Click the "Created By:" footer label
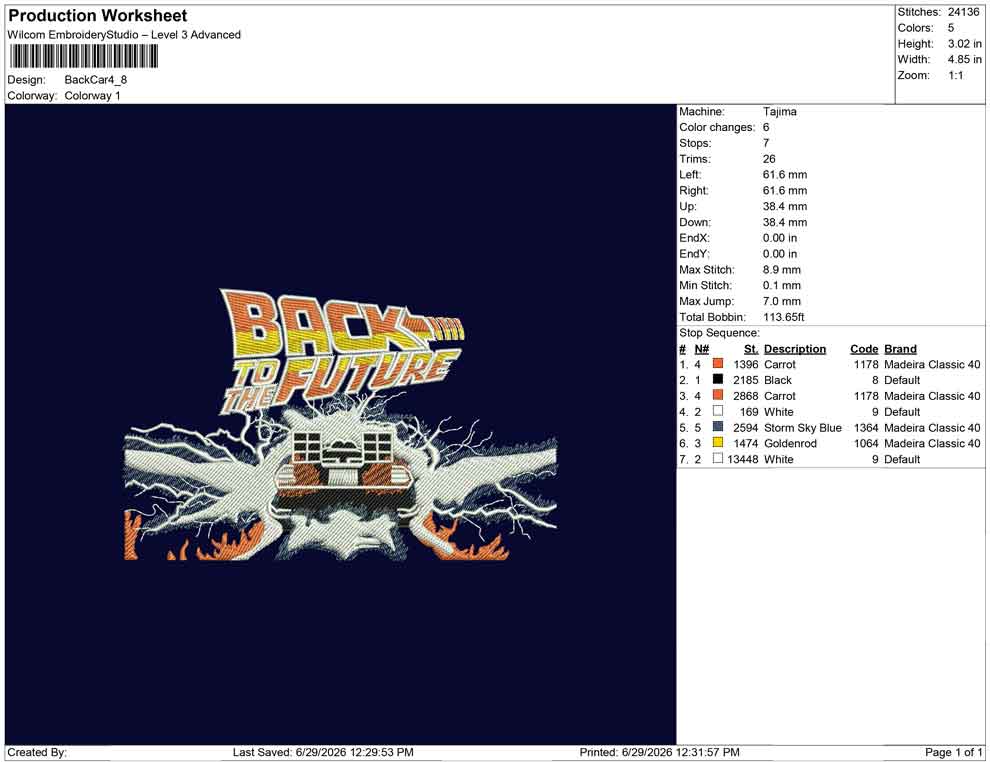Screen dimensions: 990x762 point(37,753)
